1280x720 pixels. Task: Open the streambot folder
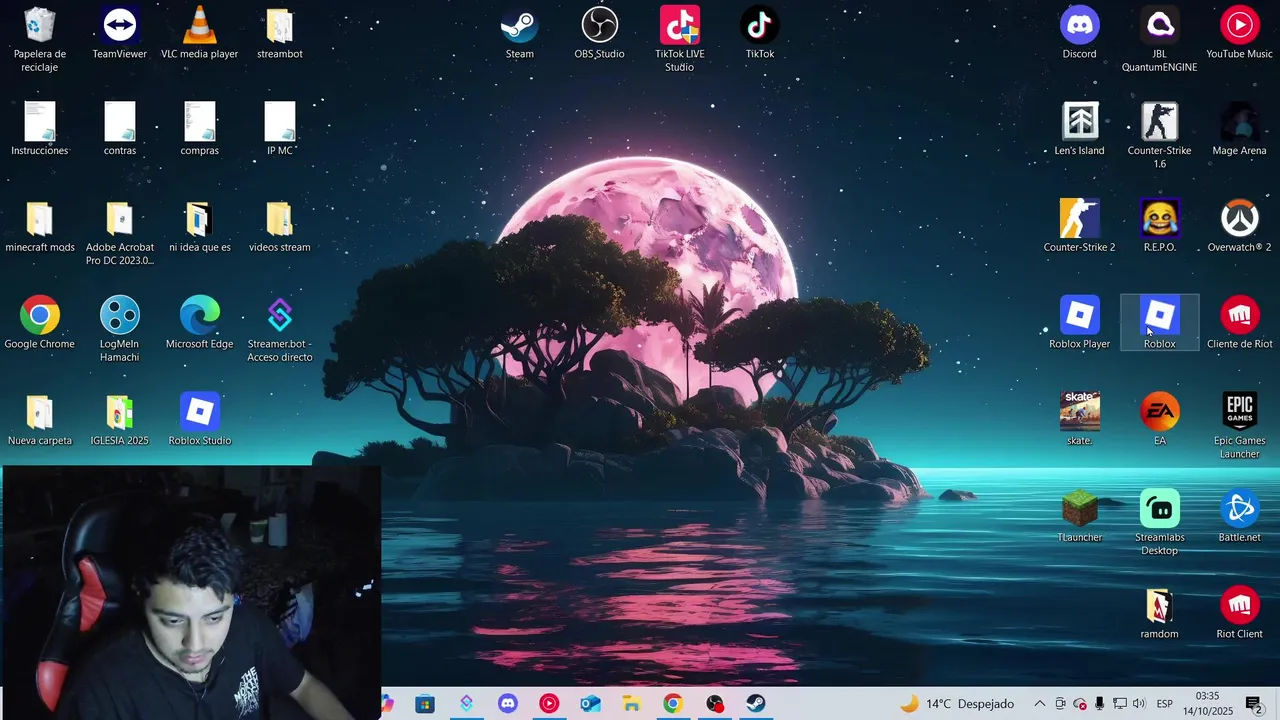(280, 34)
